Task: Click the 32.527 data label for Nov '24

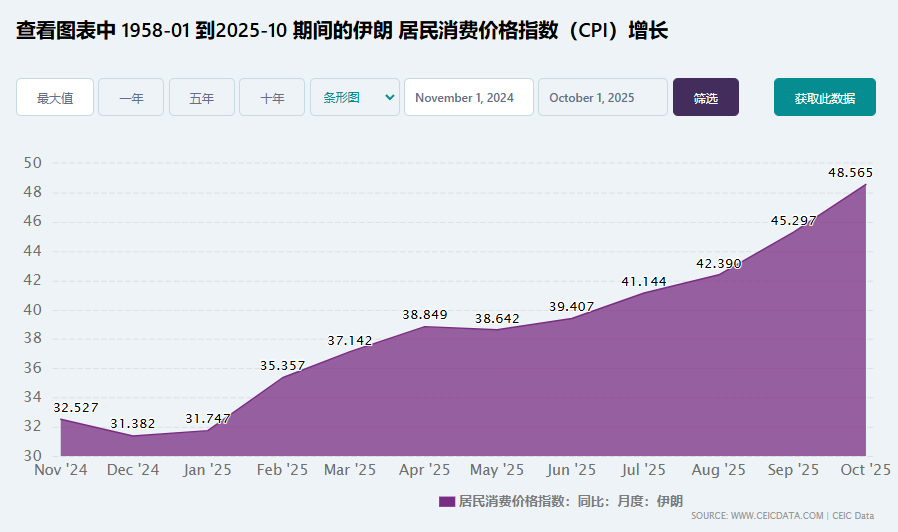Action: 76,408
